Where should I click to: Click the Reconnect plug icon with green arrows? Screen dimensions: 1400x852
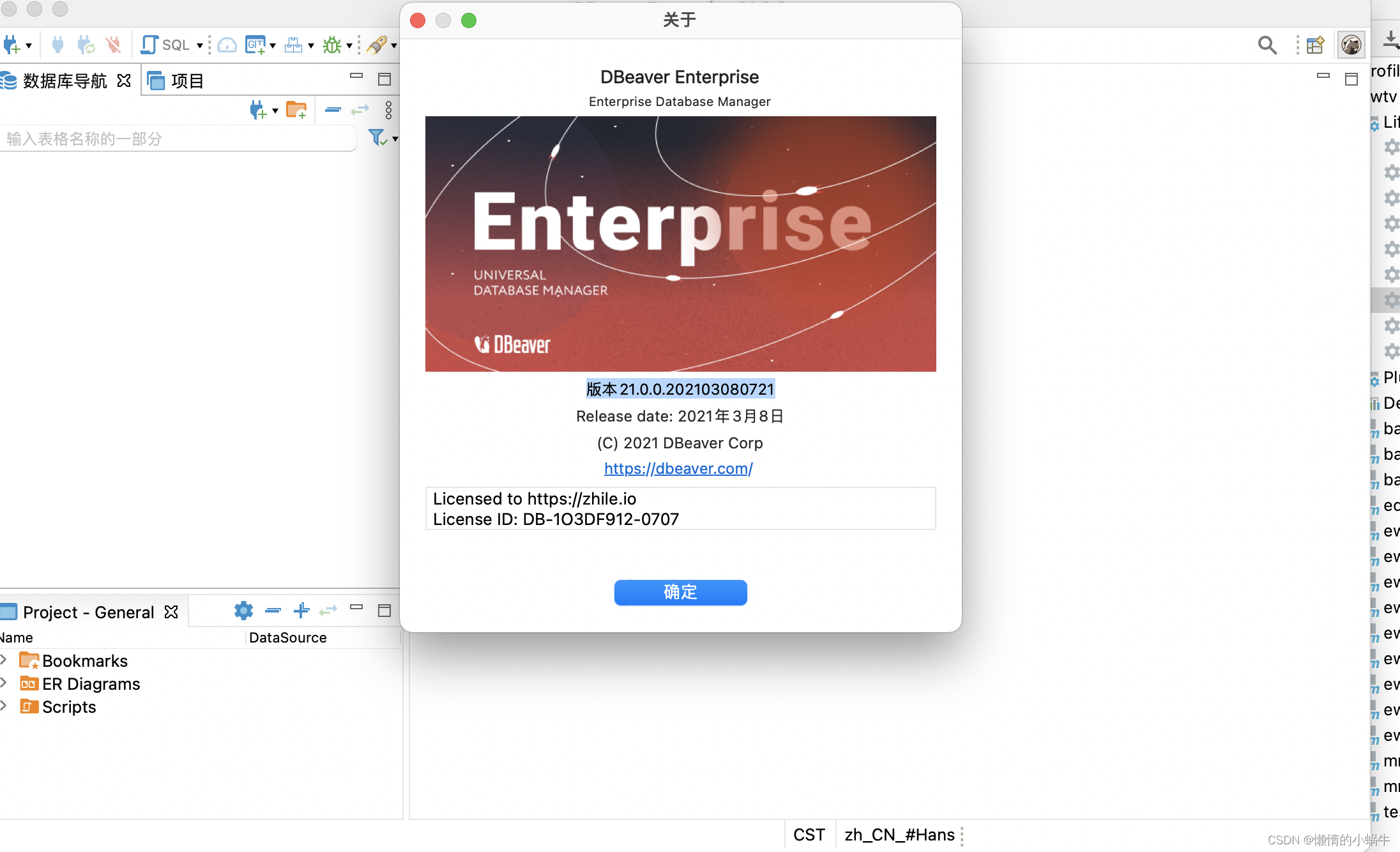point(86,45)
